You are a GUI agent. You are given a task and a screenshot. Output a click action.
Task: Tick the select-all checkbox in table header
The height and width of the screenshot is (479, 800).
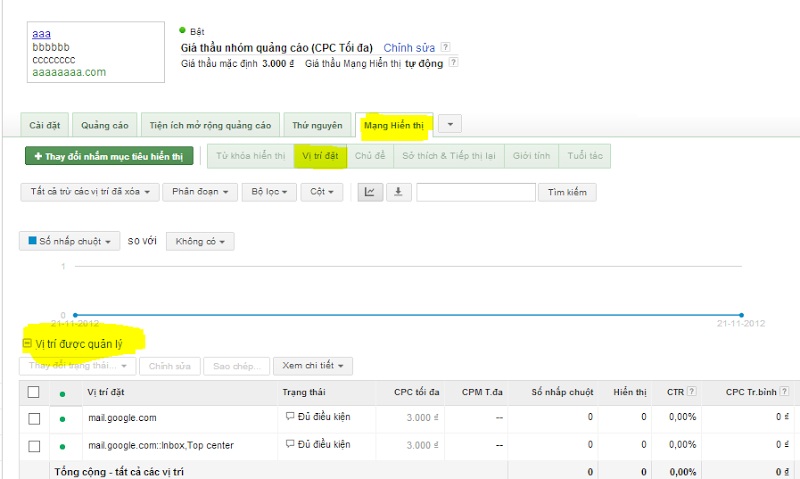(33, 392)
